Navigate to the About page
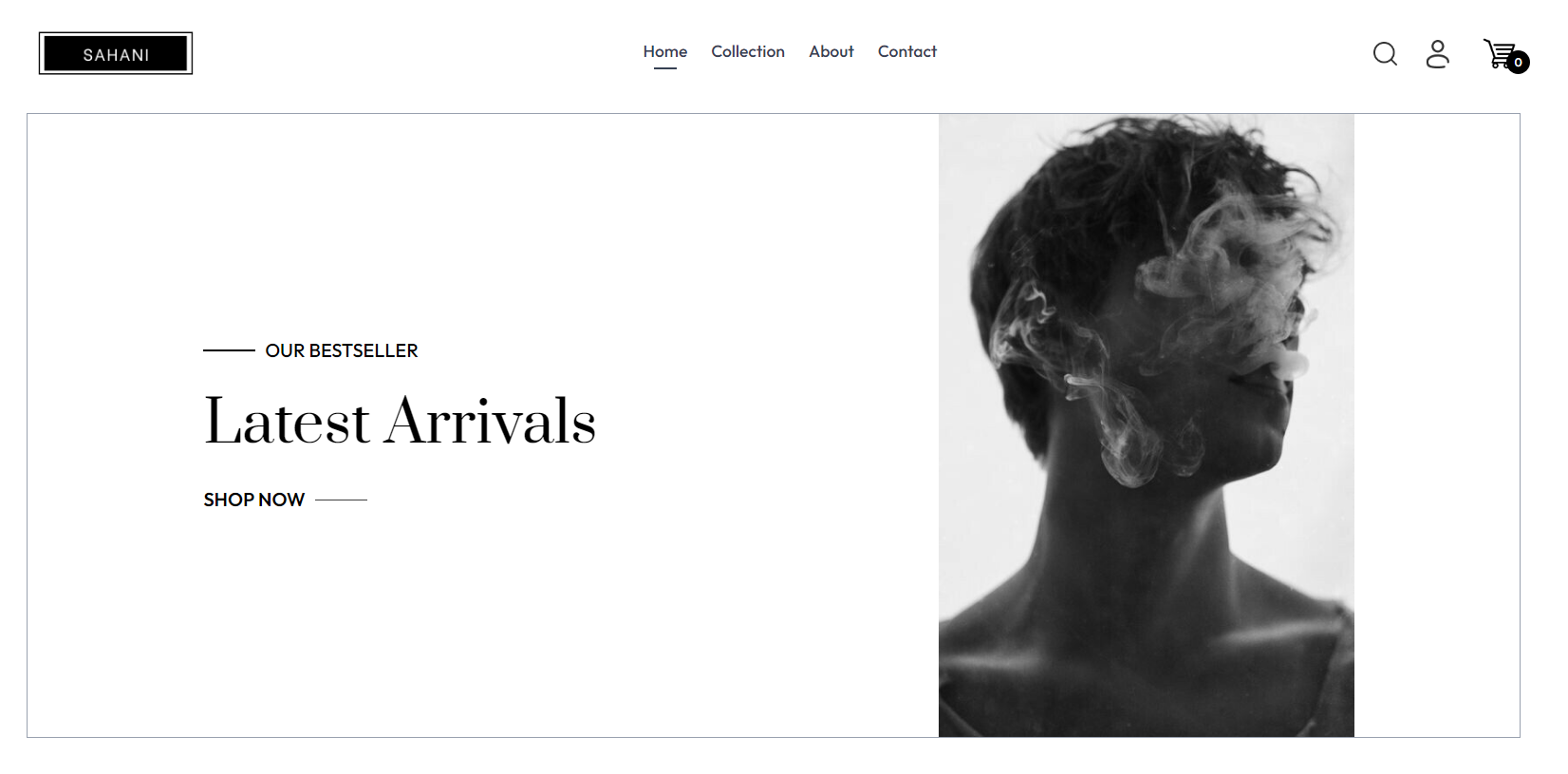Viewport: 1568px width, 774px height. (x=831, y=51)
